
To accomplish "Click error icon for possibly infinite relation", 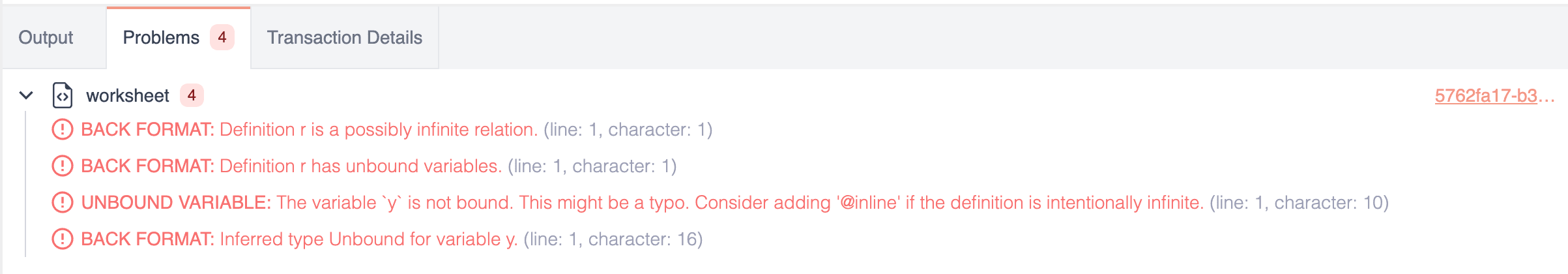I will [x=62, y=129].
